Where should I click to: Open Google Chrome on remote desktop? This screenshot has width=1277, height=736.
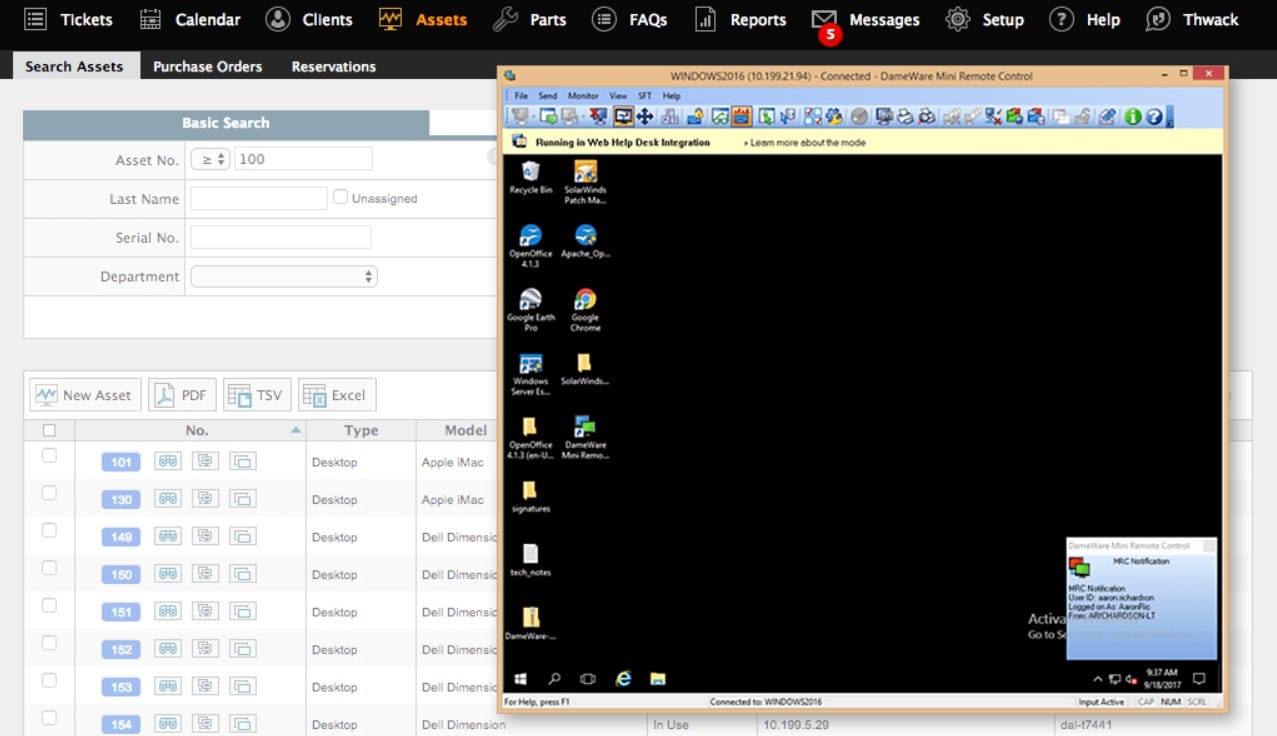click(585, 310)
